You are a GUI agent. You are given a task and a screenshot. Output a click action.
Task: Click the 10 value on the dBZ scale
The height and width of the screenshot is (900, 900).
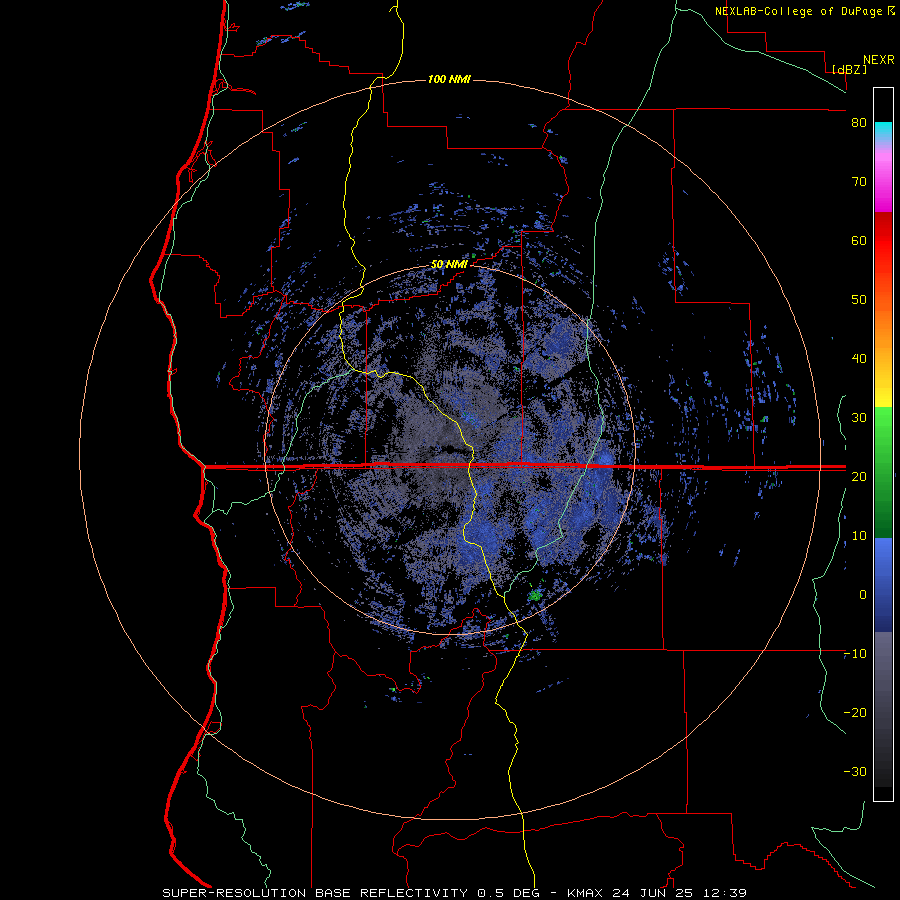(x=859, y=536)
